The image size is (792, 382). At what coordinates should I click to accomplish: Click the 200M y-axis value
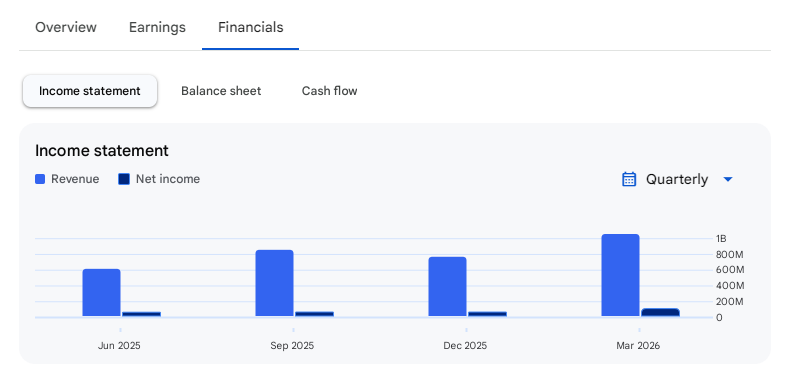730,302
